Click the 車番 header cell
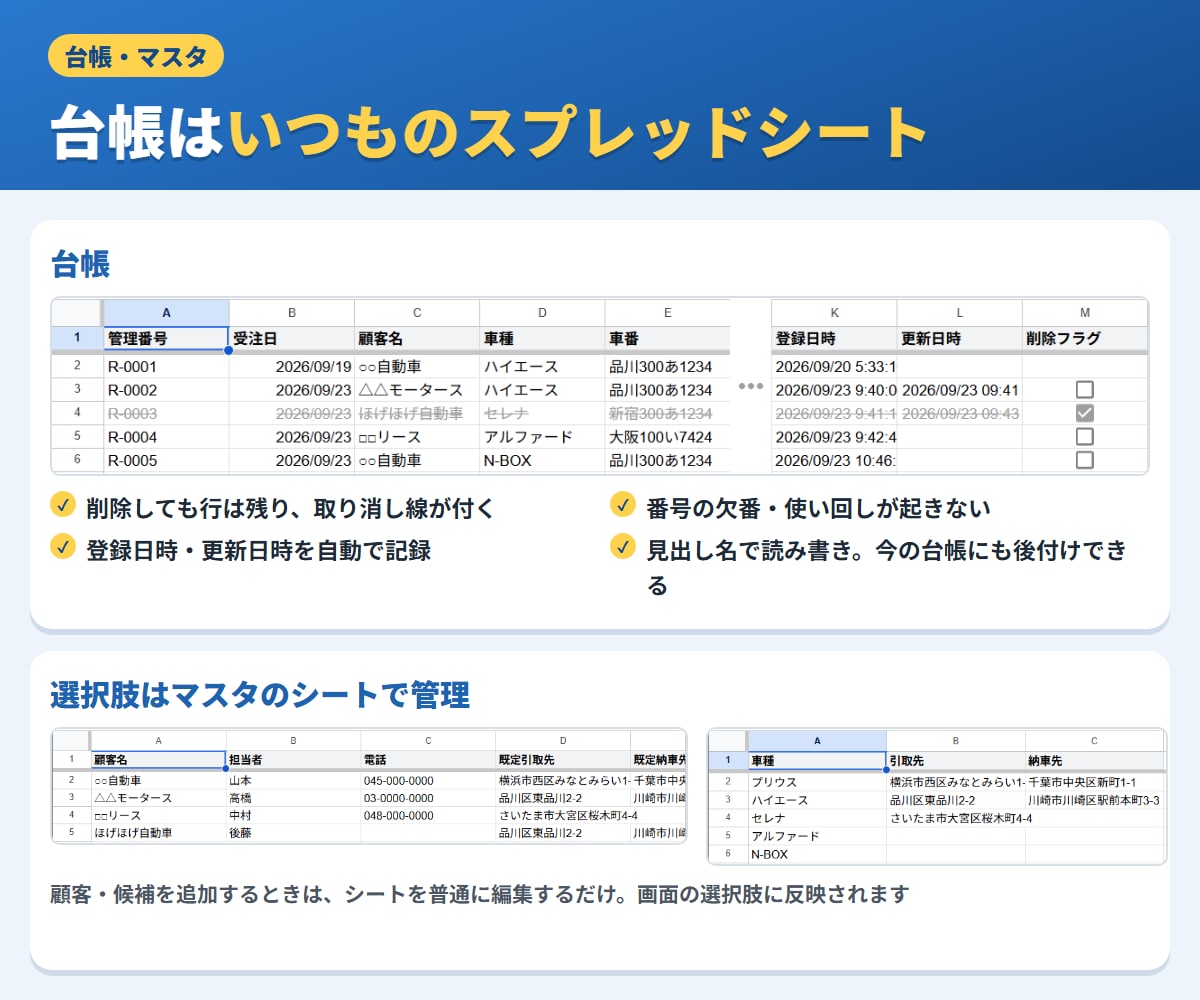1200x1000 pixels. tap(667, 338)
